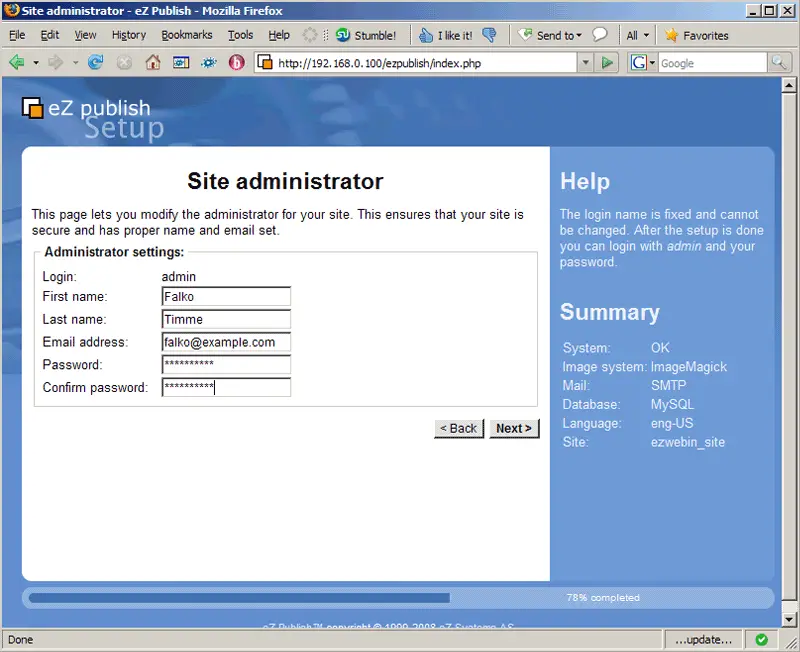
Task: Click the ImageMagick summary value
Action: tap(689, 367)
